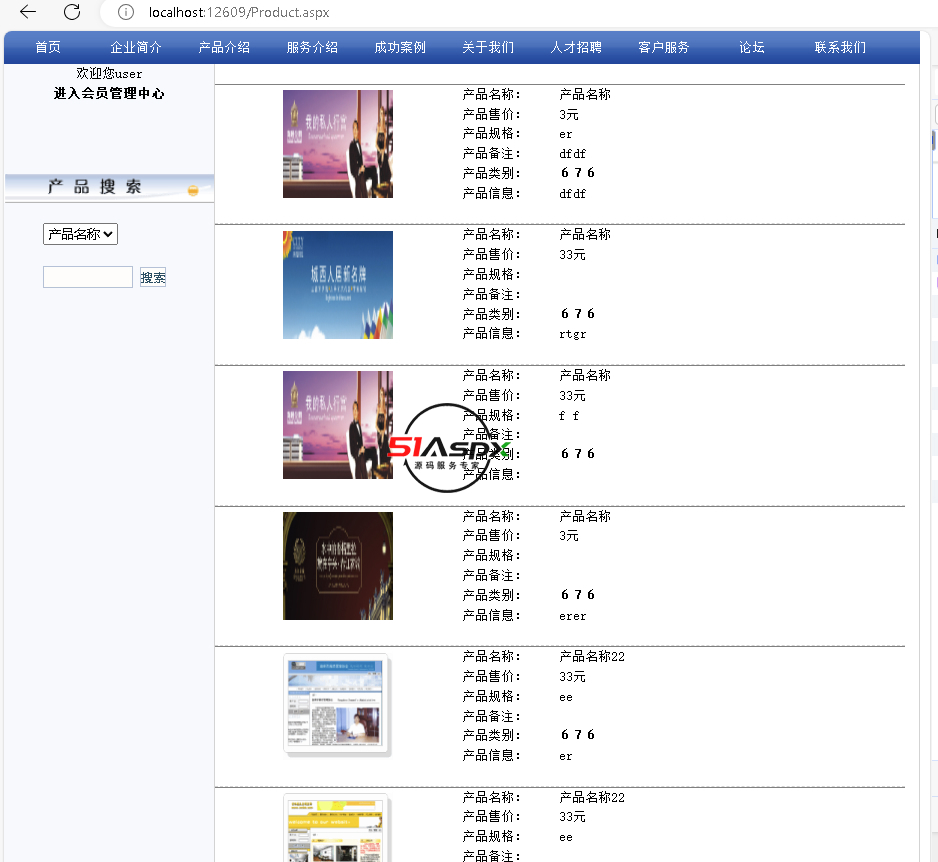This screenshot has height=862, width=938.
Task: Open the dark maroon product thumbnail
Action: 338,566
